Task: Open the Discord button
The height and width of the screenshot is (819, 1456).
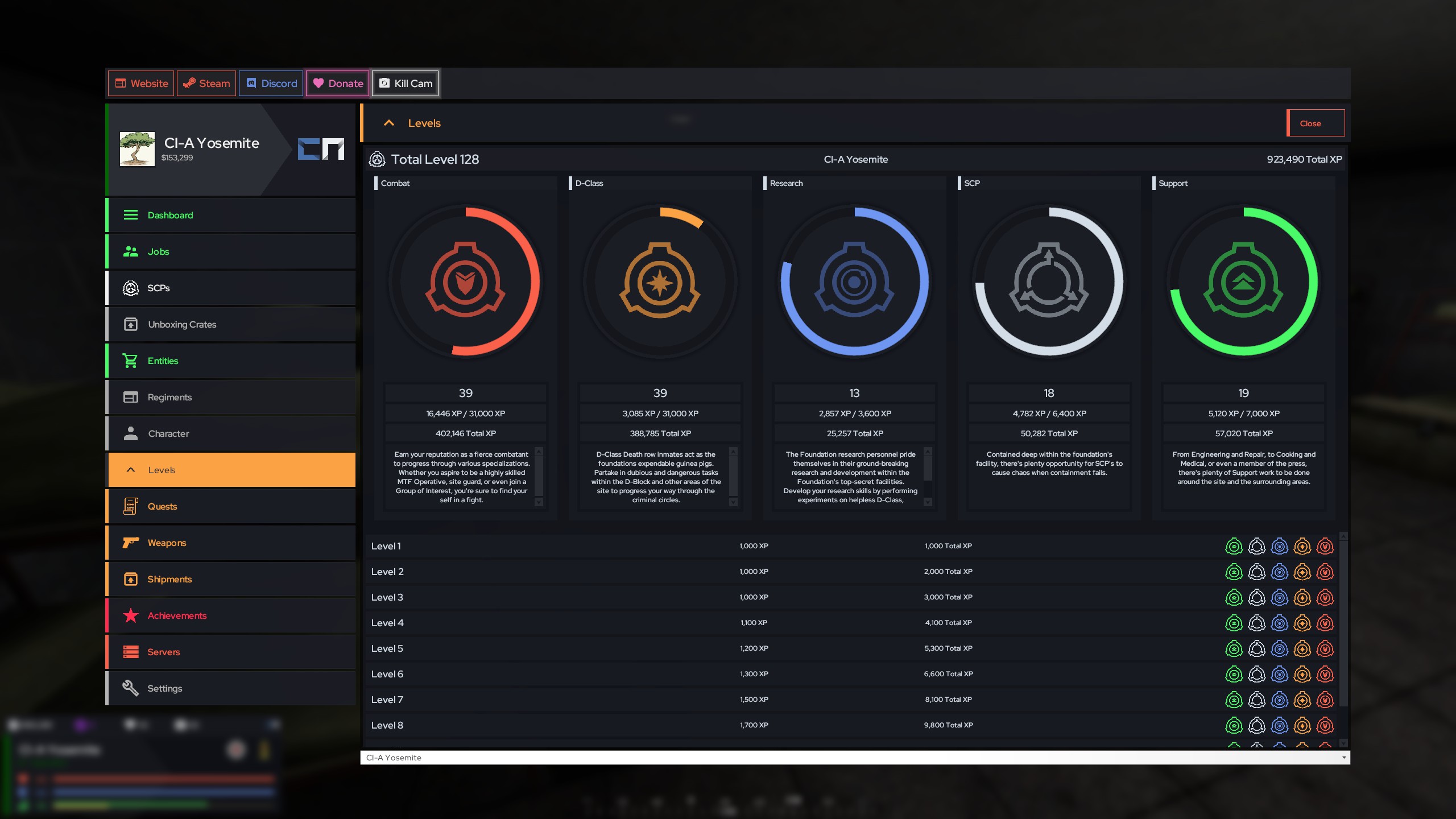Action: point(271,84)
